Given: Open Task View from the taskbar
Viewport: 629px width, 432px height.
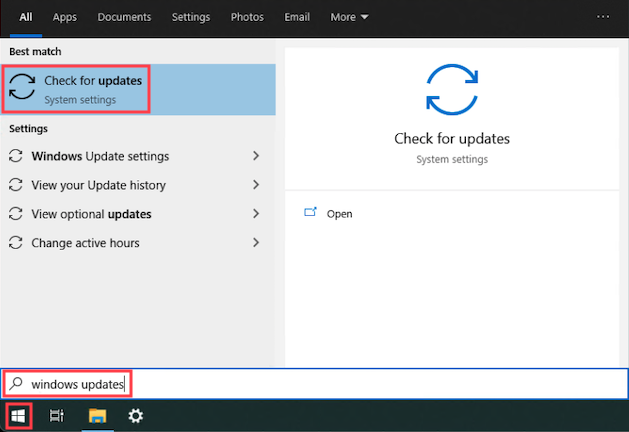Looking at the screenshot, I should [x=57, y=415].
